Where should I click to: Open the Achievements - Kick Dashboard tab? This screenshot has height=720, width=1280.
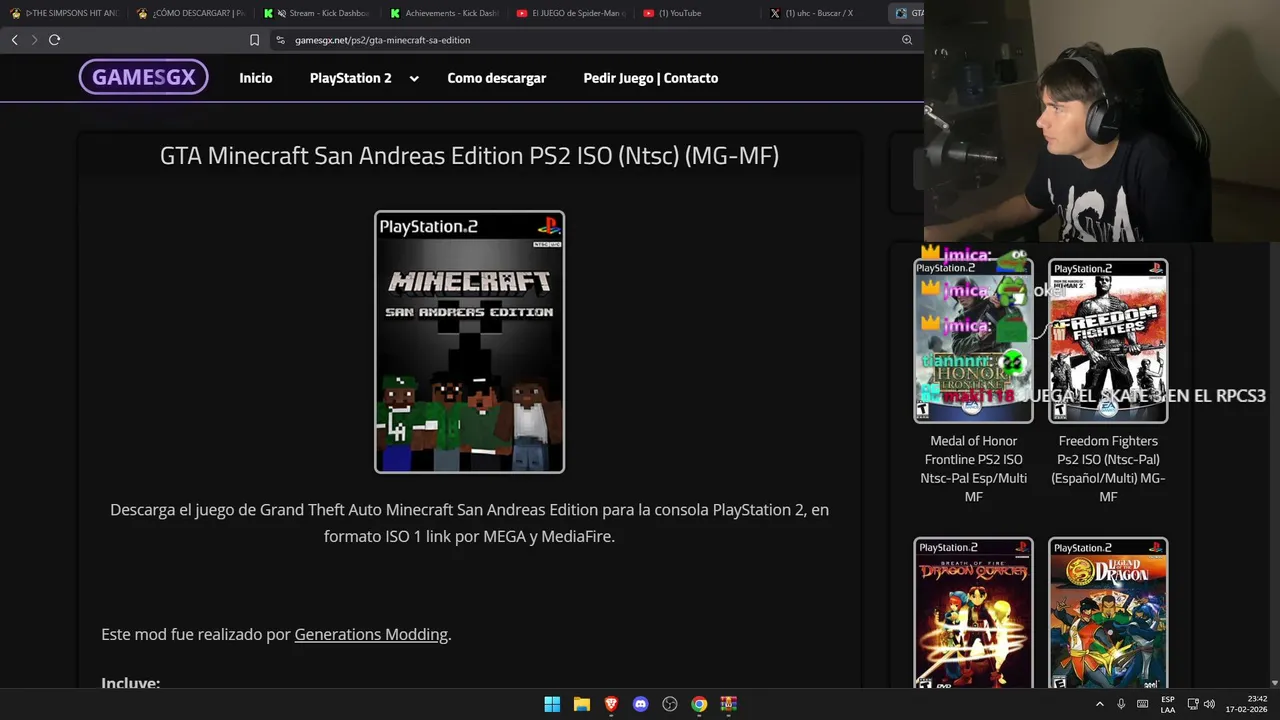click(x=445, y=13)
